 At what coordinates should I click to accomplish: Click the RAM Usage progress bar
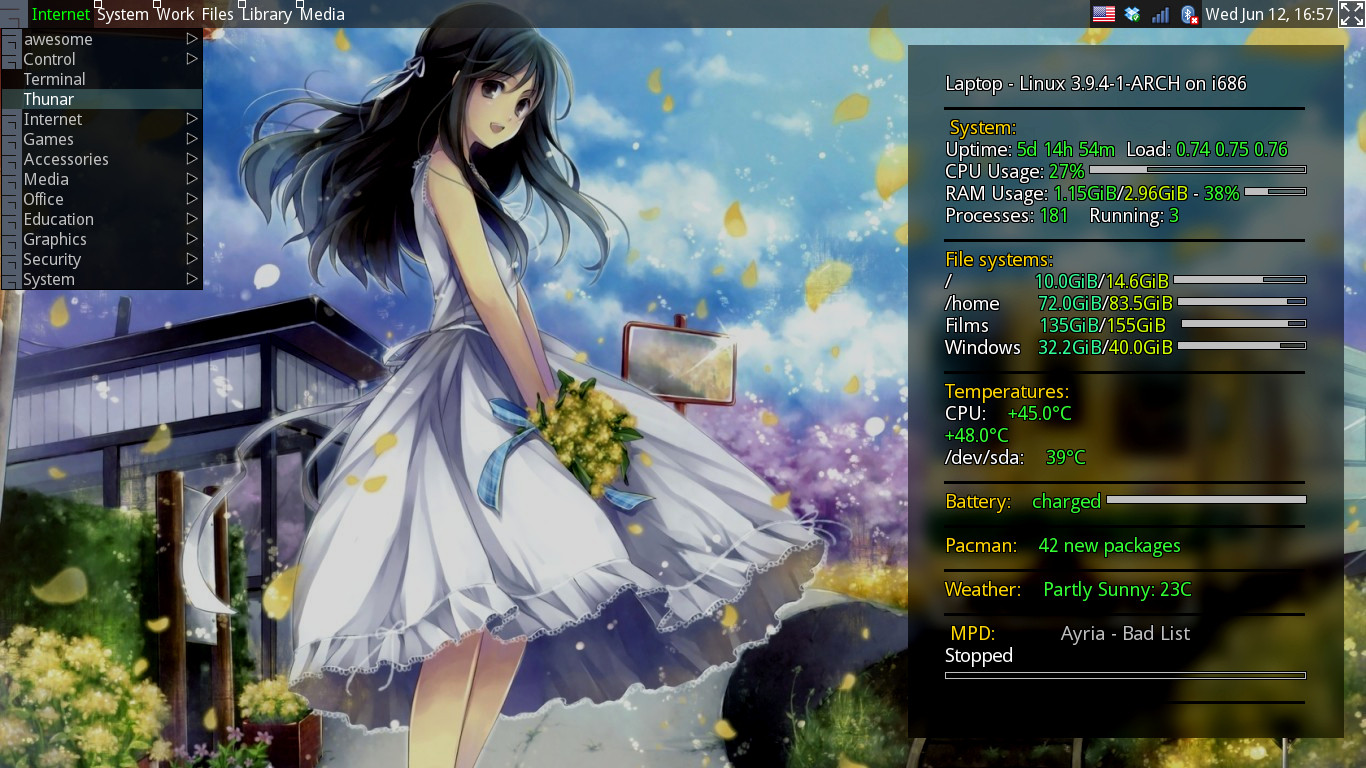pyautogui.click(x=1275, y=191)
